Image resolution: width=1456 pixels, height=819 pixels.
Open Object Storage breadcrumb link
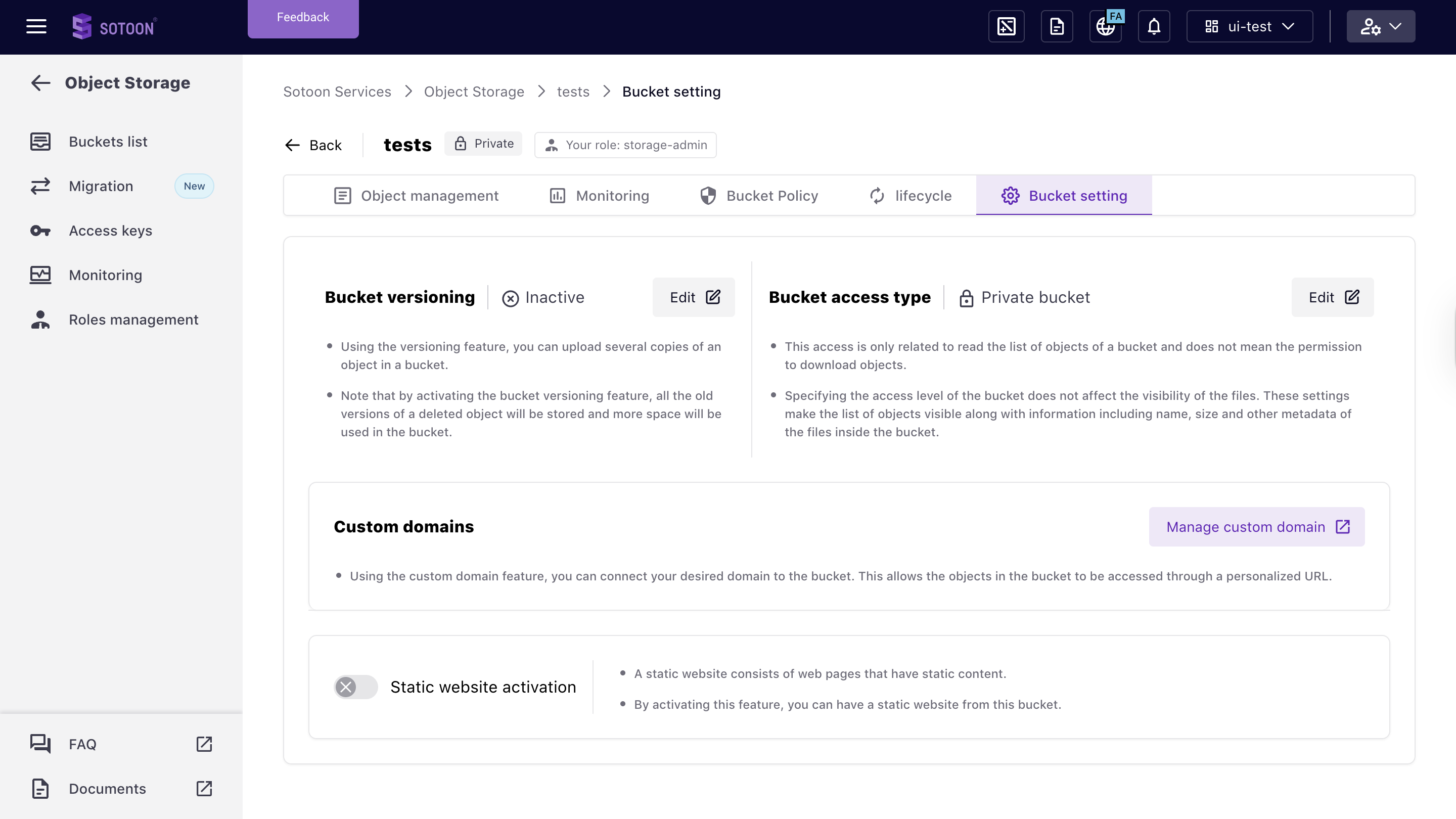(x=474, y=92)
